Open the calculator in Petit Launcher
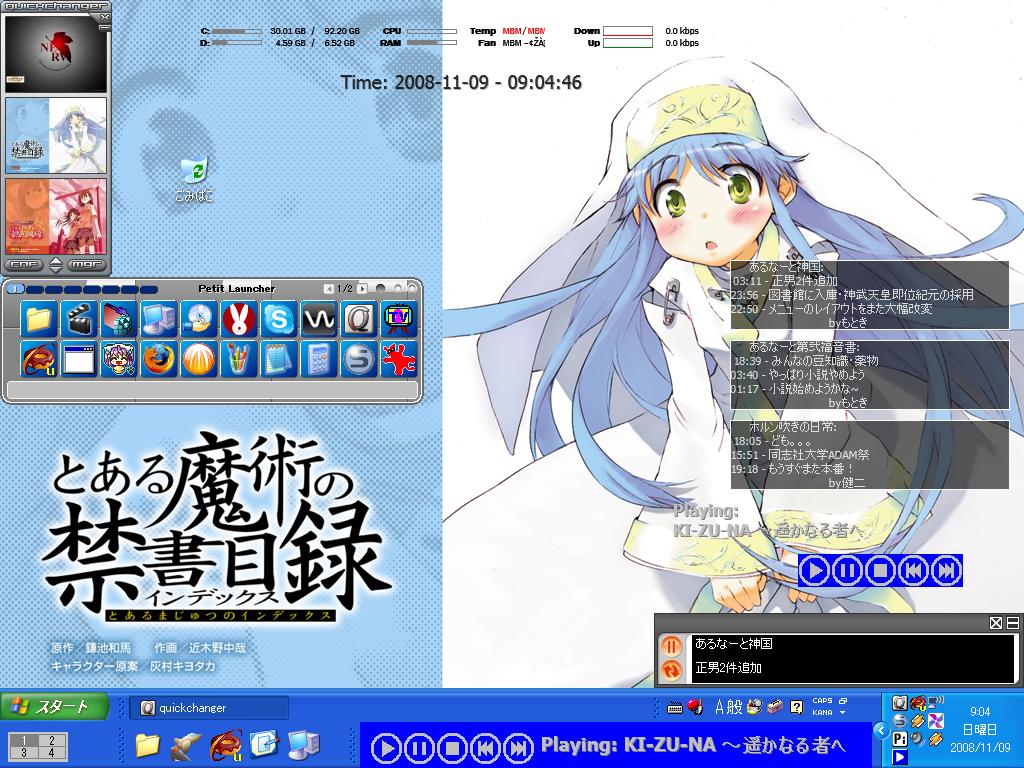This screenshot has width=1024, height=768. 319,359
